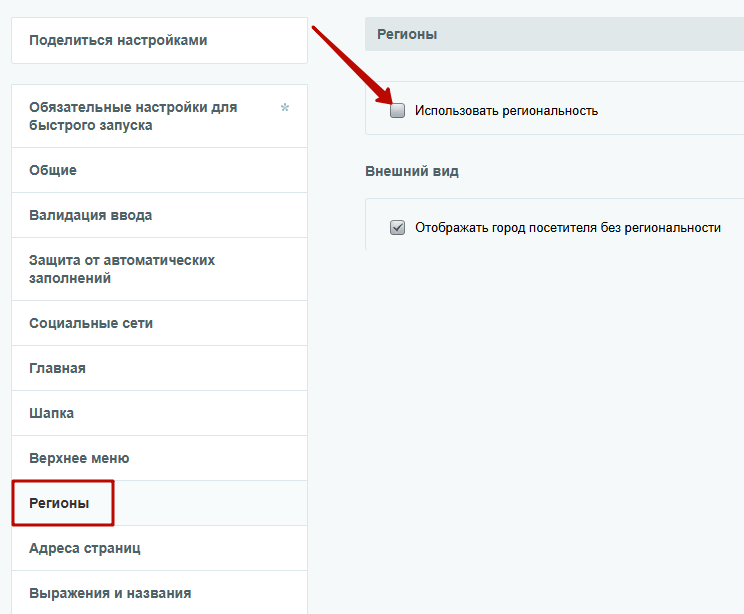Open Обязательные настройки для быстрого запуска

[x=159, y=116]
